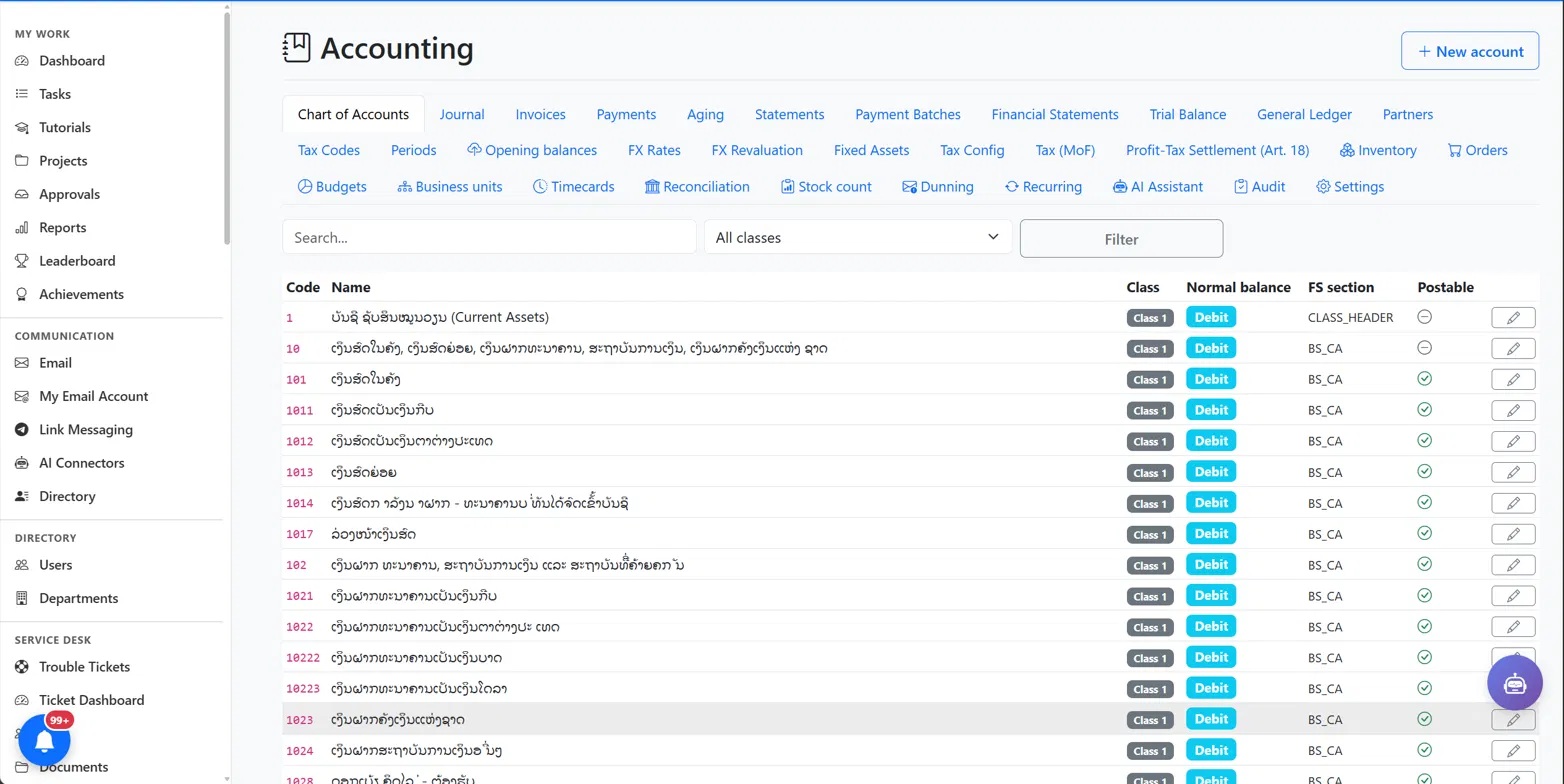Edit account 1011 with pencil icon
The width and height of the screenshot is (1564, 784).
[1513, 411]
